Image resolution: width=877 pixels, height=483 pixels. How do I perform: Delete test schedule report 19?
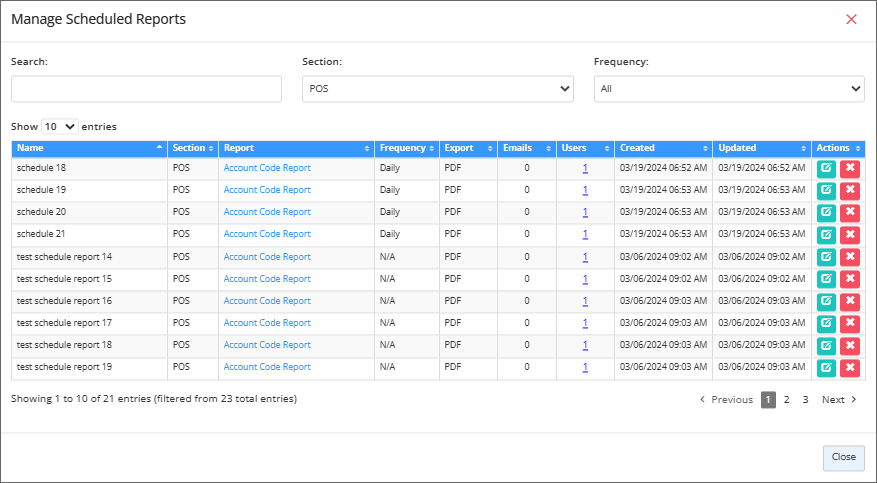[x=850, y=367]
